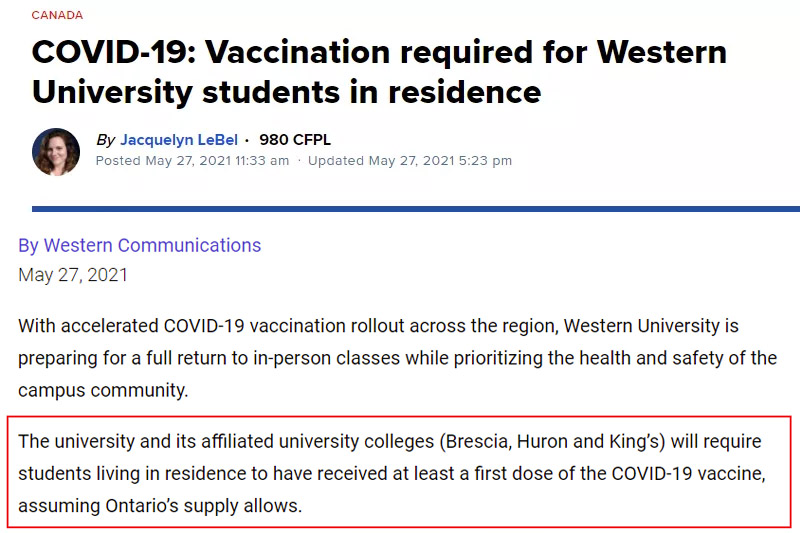This screenshot has height=533, width=800.
Task: Click the red-outlined paragraph about residence students
Action: (x=399, y=472)
